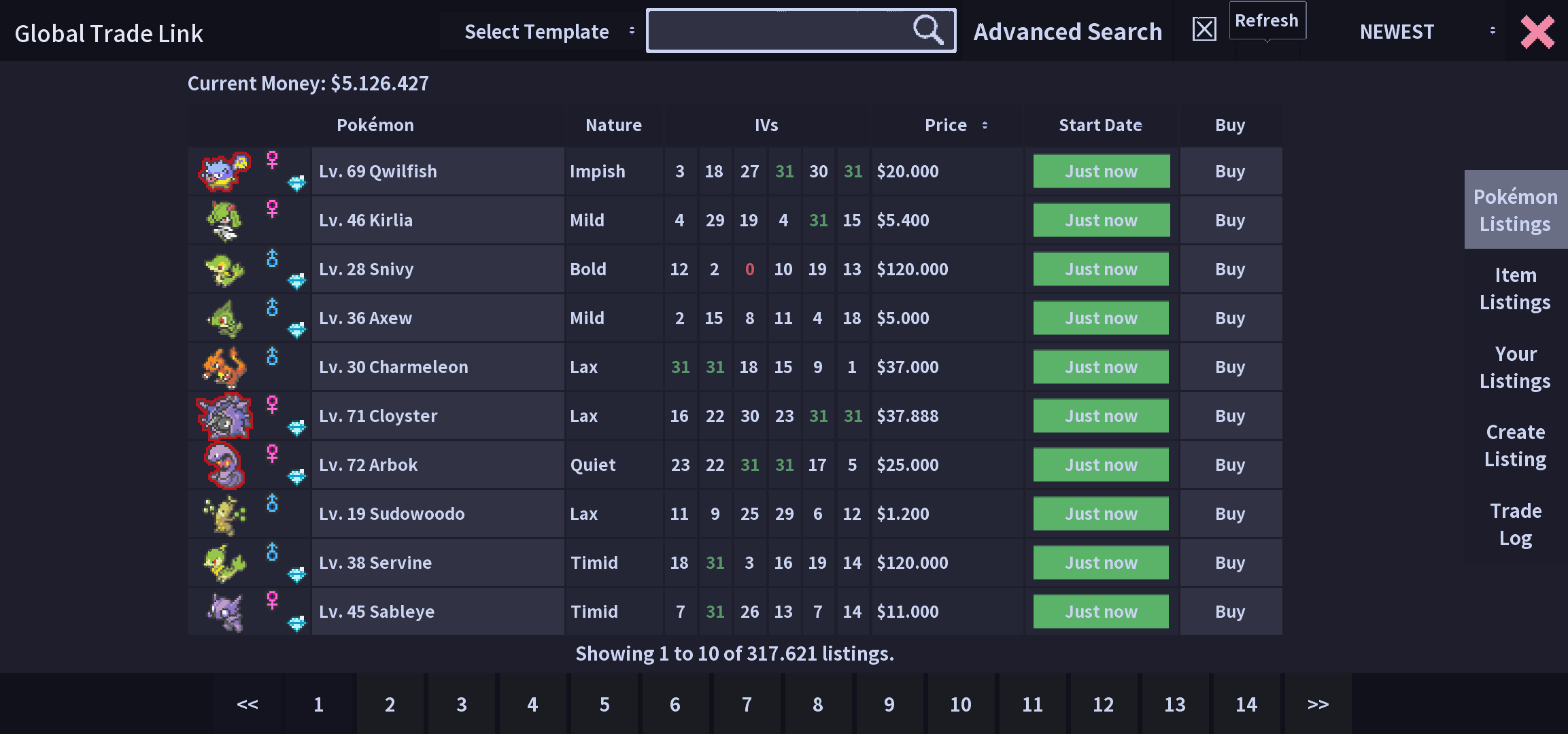Go to page 5
This screenshot has height=734, width=1568.
point(604,704)
